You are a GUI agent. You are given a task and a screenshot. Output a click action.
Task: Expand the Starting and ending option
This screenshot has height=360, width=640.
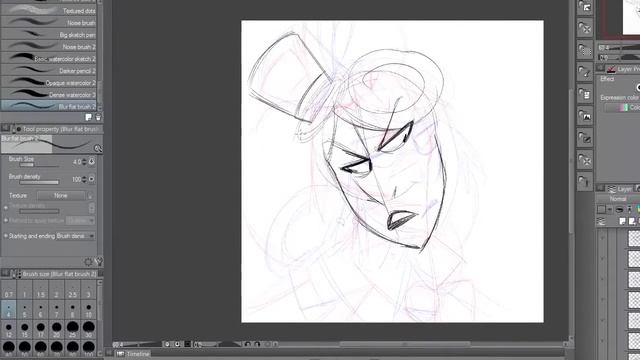click(5, 236)
